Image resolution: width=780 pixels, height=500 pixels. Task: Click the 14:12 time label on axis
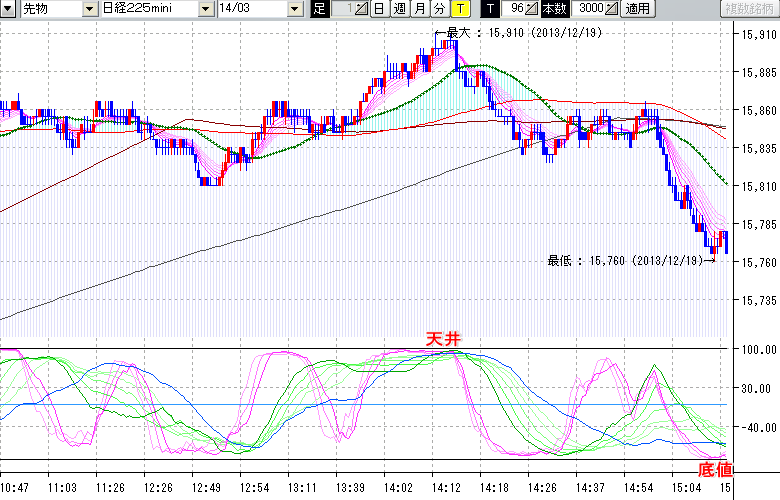pyautogui.click(x=446, y=488)
